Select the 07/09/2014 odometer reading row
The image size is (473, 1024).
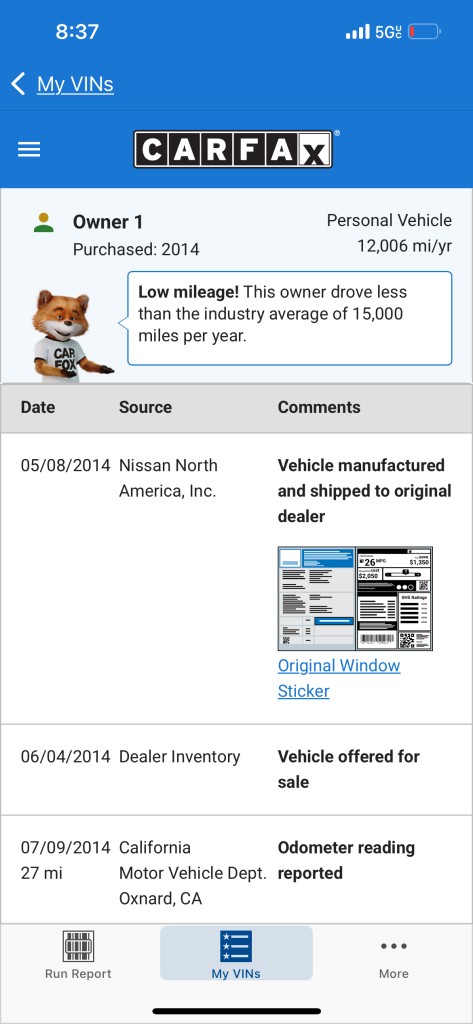click(x=236, y=871)
